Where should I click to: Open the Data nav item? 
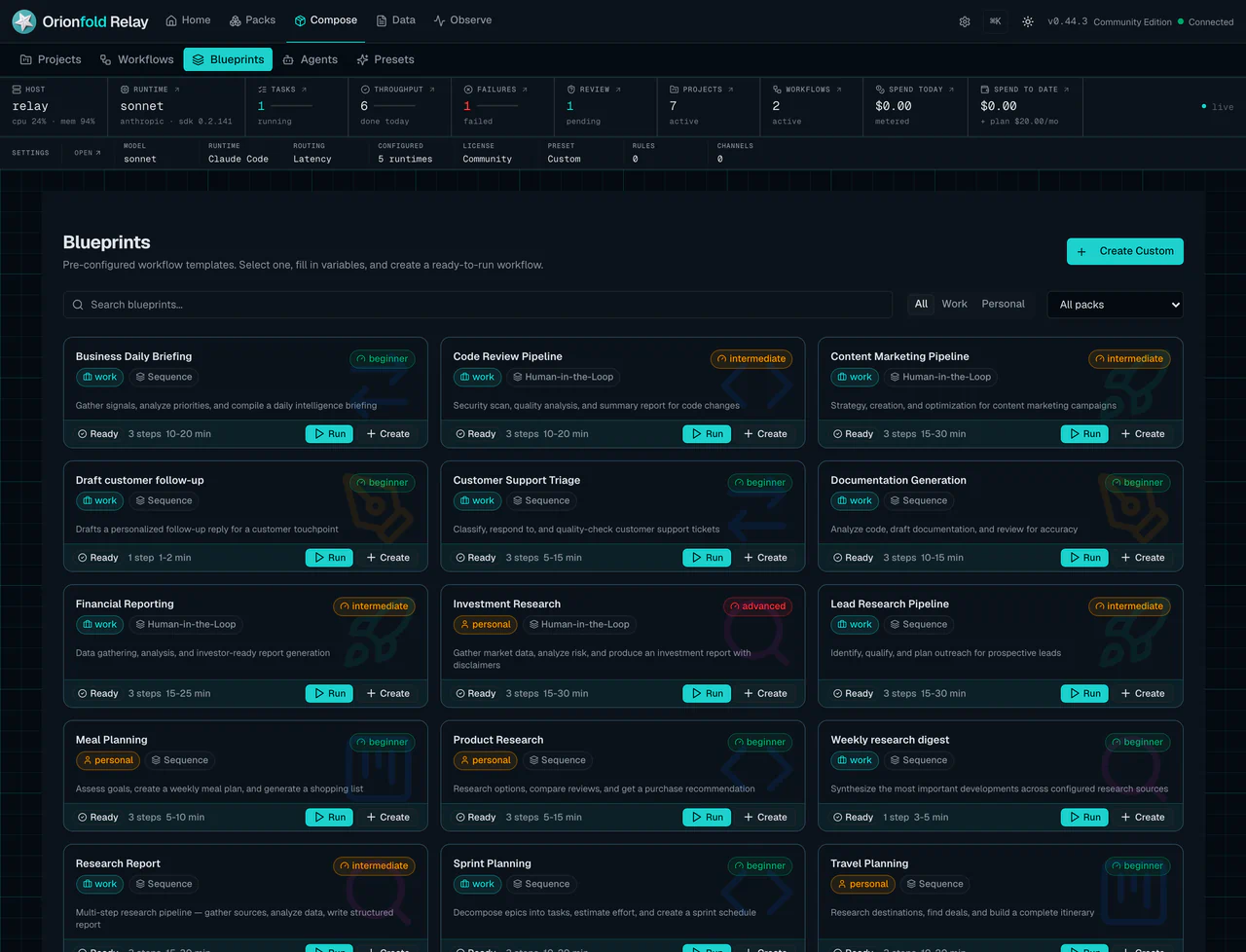pyautogui.click(x=396, y=20)
